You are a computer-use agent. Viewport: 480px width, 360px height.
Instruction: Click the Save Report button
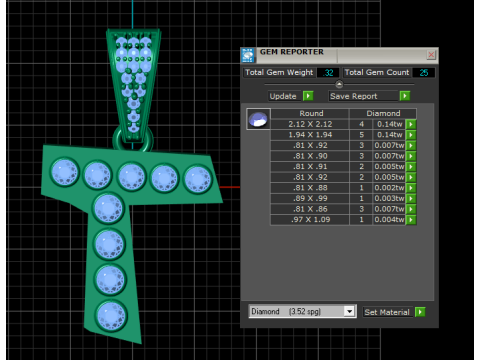[363, 96]
